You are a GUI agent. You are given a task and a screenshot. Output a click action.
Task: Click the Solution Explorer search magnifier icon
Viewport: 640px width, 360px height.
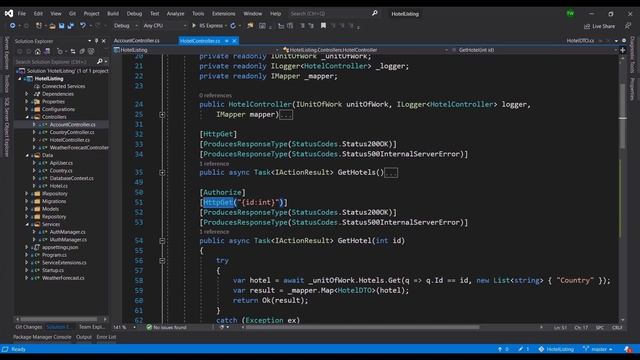pos(100,62)
